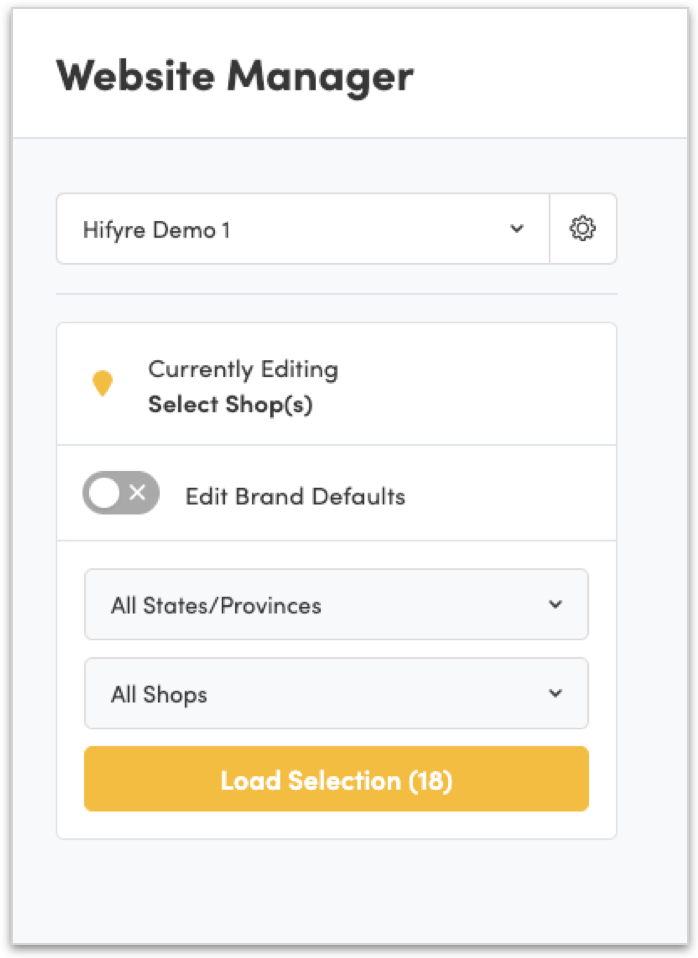Screen dimensions: 698x958
Task: Click the Website Manager heading
Action: click(x=234, y=76)
